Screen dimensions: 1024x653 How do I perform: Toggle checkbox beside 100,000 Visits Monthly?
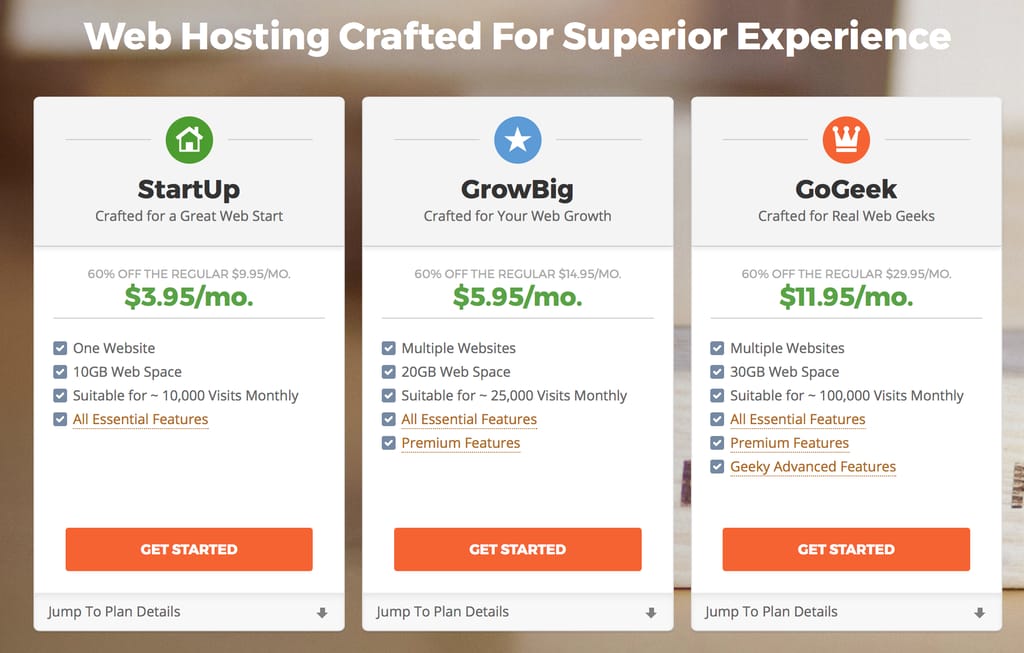click(x=717, y=396)
